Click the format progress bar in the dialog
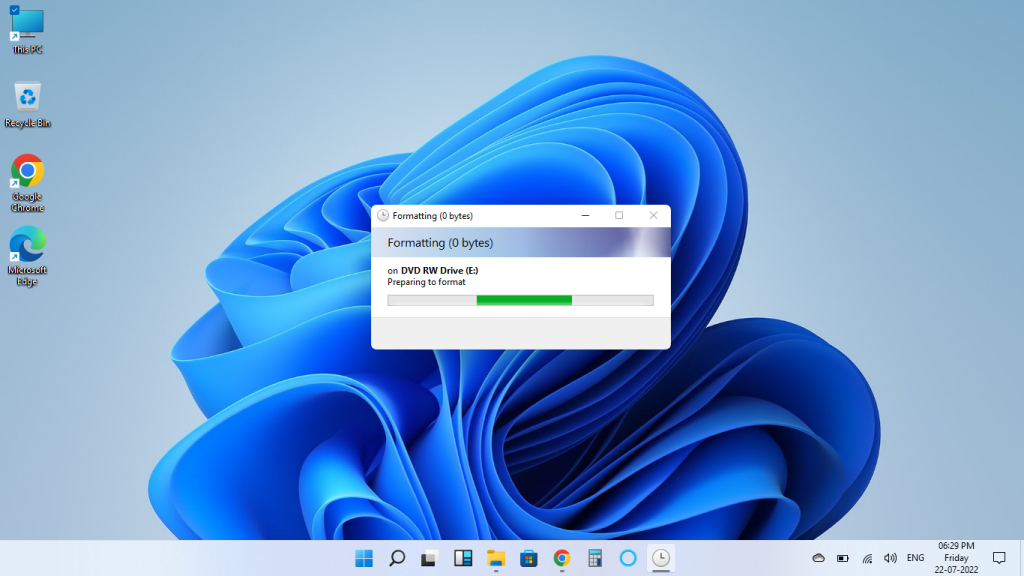Image resolution: width=1024 pixels, height=576 pixels. click(520, 299)
